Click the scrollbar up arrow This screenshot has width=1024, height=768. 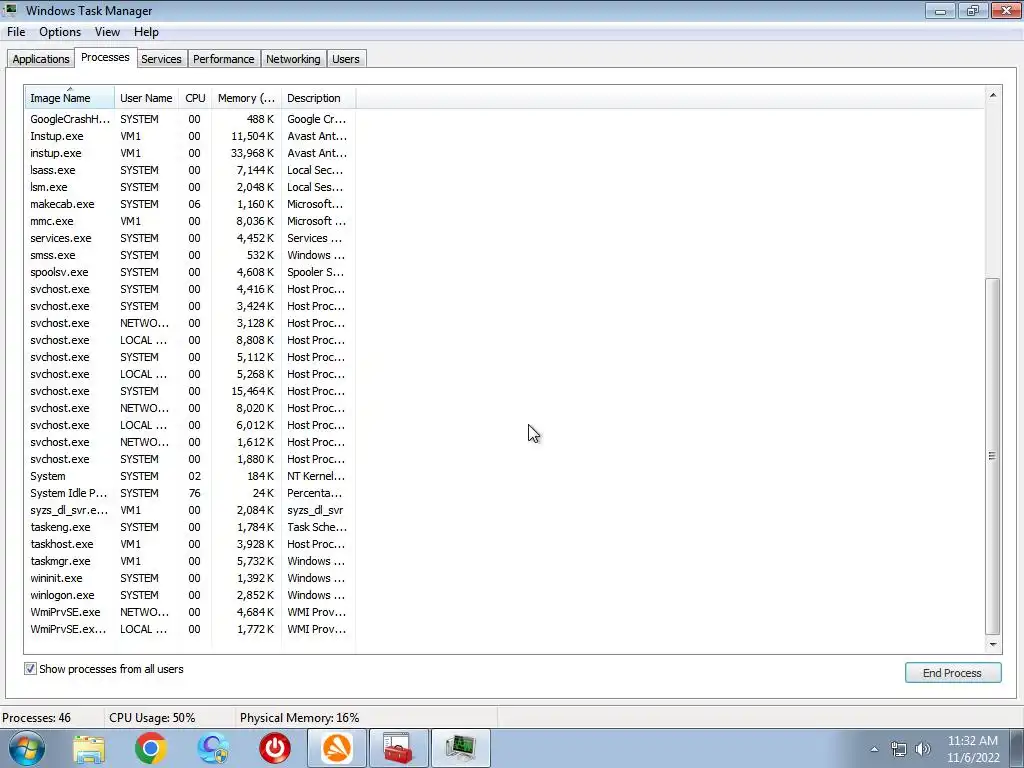click(x=993, y=95)
